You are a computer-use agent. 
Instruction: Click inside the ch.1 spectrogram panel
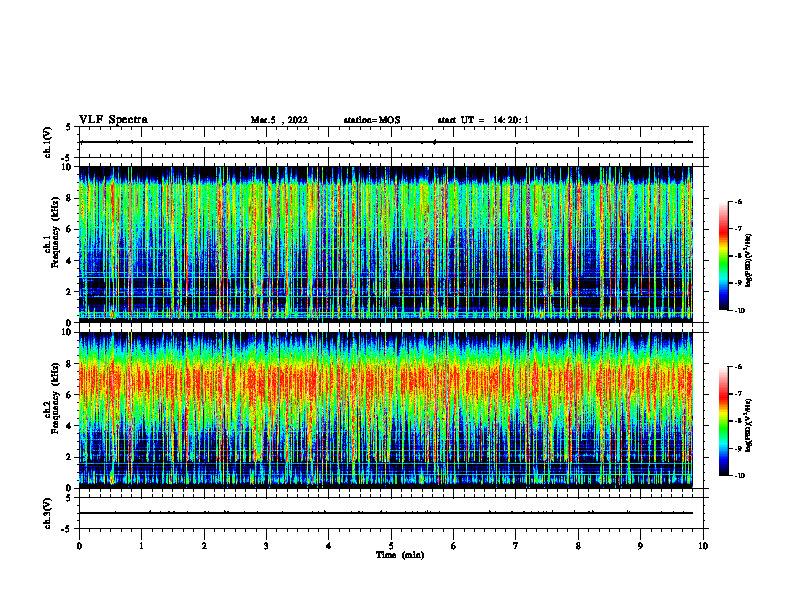pos(386,244)
